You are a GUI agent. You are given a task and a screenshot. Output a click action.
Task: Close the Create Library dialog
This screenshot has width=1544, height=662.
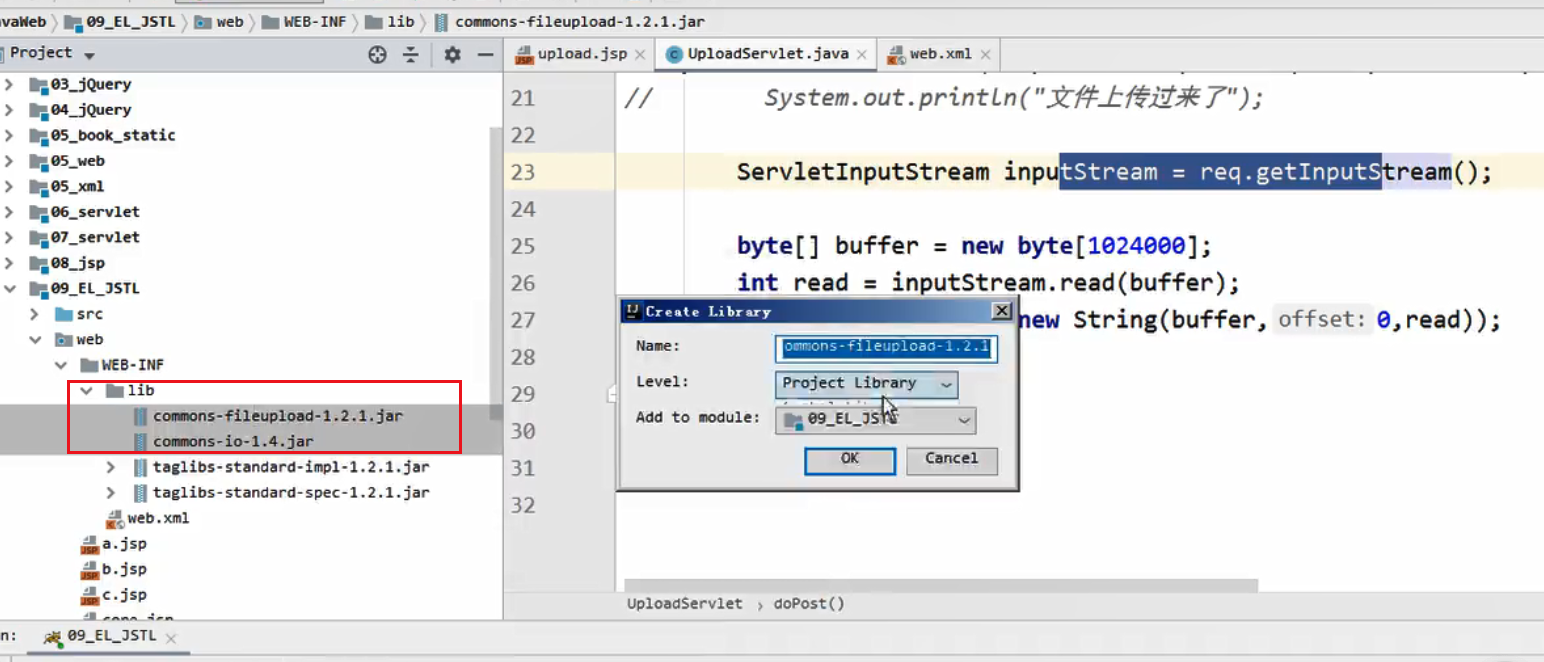(x=1002, y=311)
